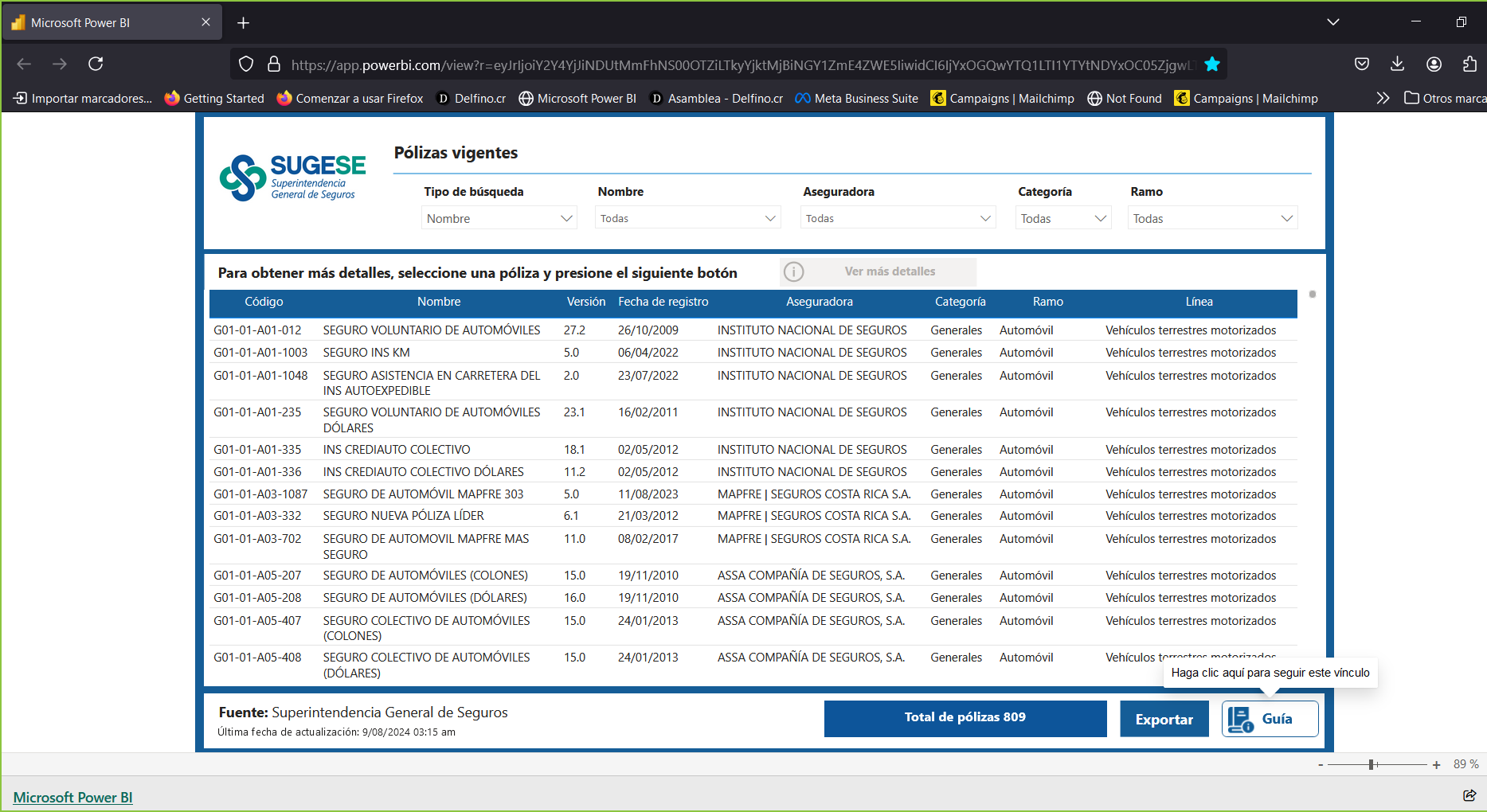Viewport: 1487px width, 812px height.
Task: Open the extensions puzzle icon
Action: click(x=1469, y=64)
